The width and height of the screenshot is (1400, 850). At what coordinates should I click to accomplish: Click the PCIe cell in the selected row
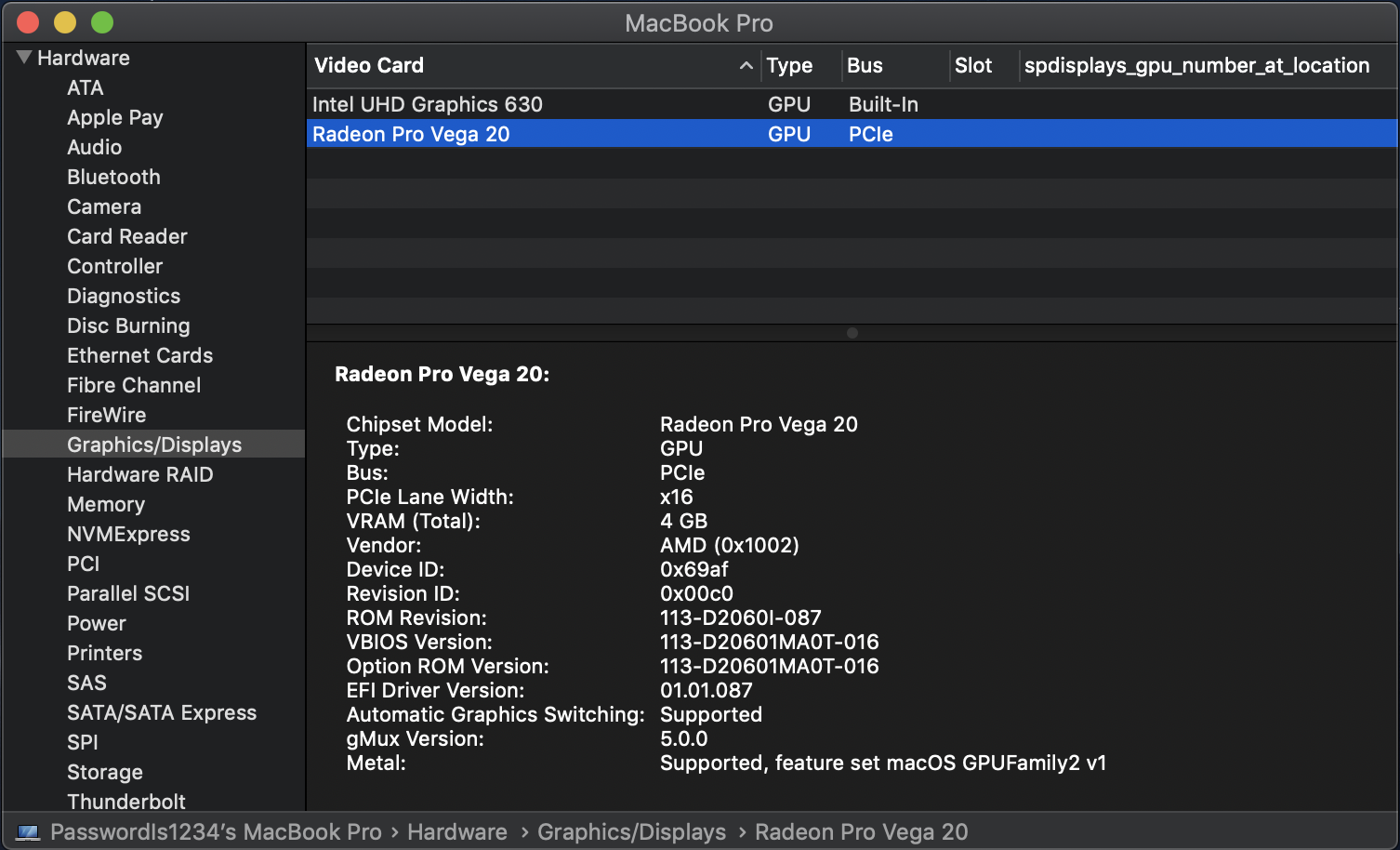point(871,134)
